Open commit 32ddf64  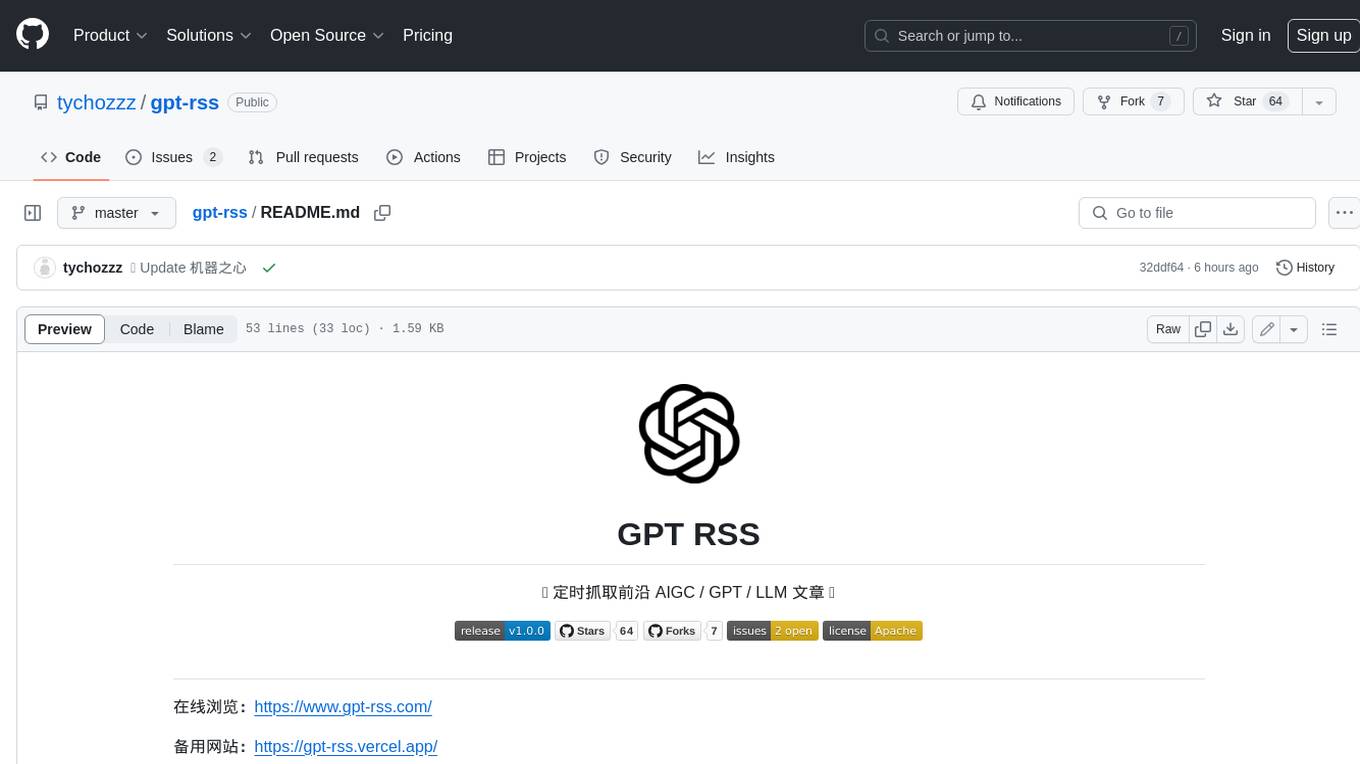[1161, 268]
